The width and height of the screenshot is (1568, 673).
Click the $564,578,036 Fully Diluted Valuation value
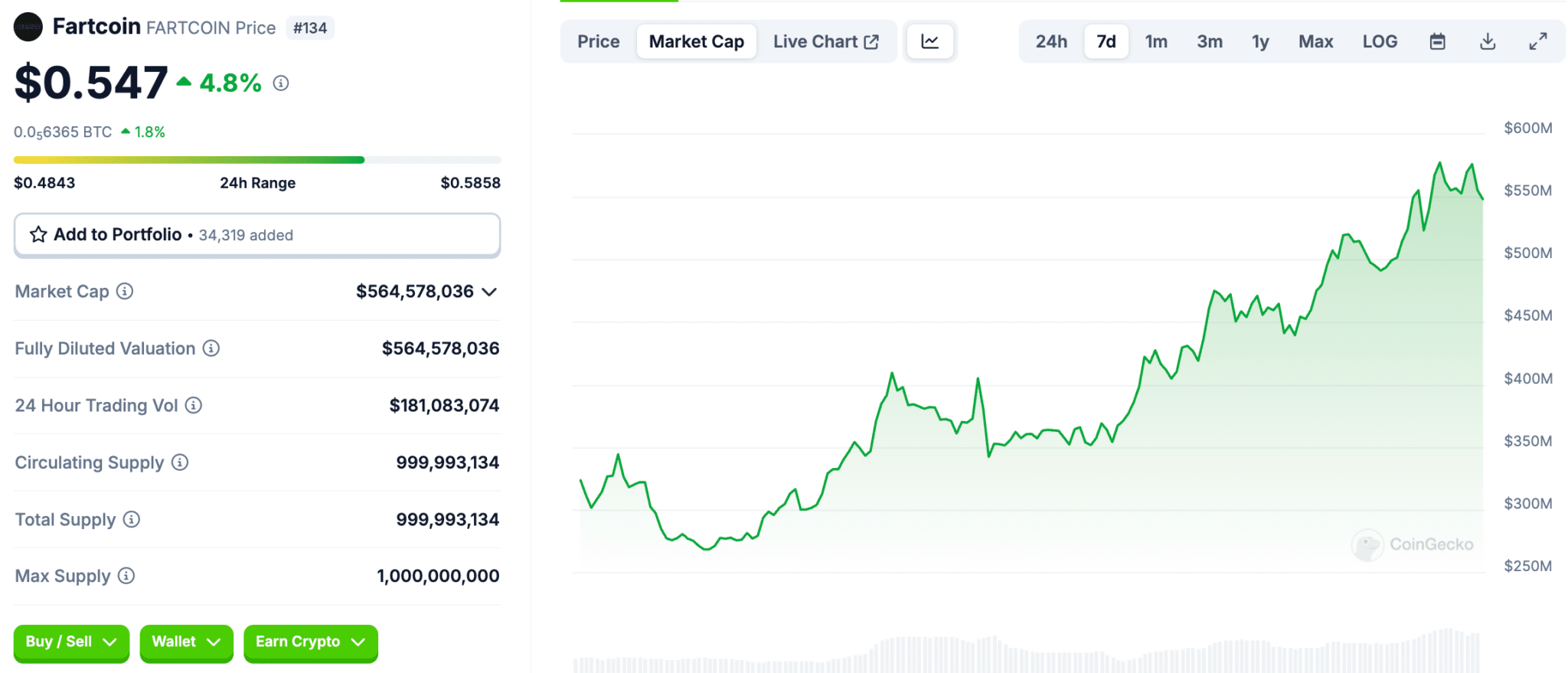pyautogui.click(x=440, y=348)
